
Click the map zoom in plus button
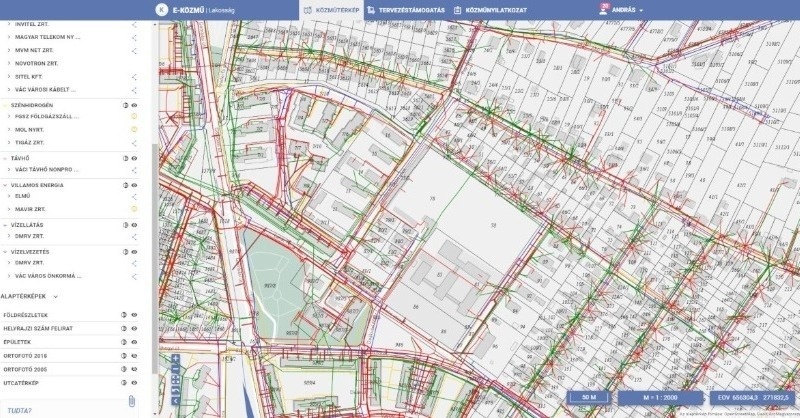click(175, 358)
